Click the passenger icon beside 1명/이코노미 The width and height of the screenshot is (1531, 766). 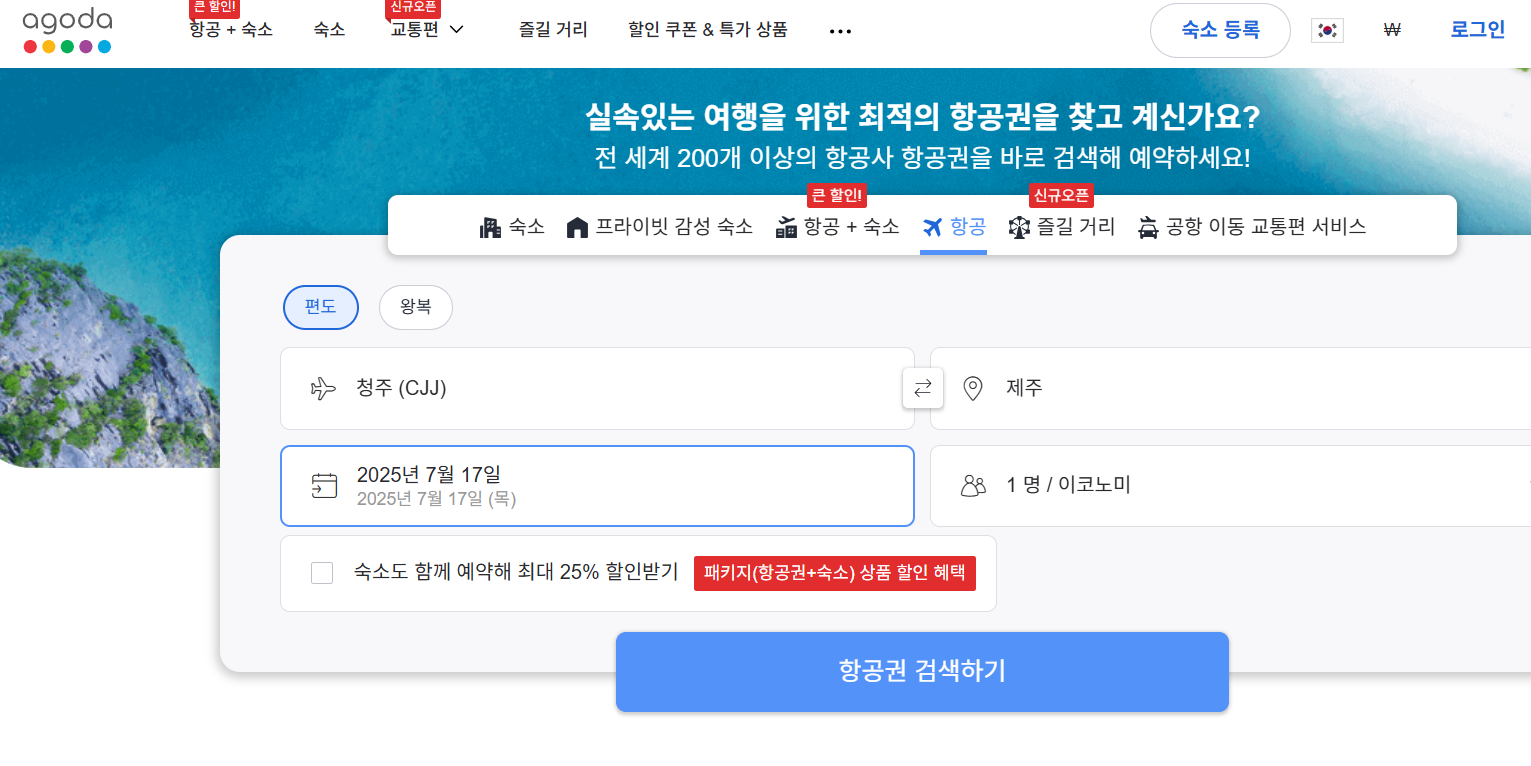click(x=974, y=486)
